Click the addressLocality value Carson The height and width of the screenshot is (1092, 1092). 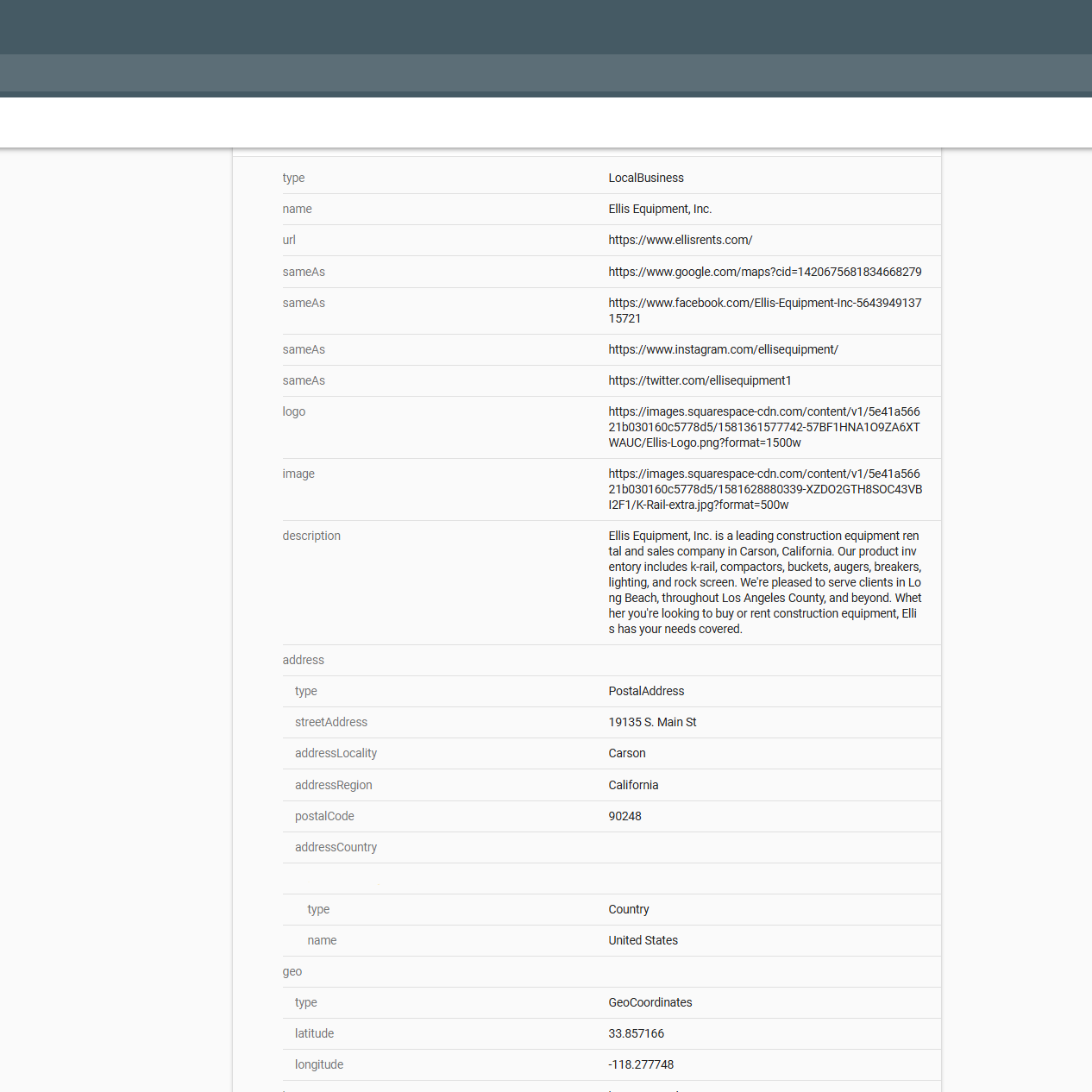click(627, 753)
